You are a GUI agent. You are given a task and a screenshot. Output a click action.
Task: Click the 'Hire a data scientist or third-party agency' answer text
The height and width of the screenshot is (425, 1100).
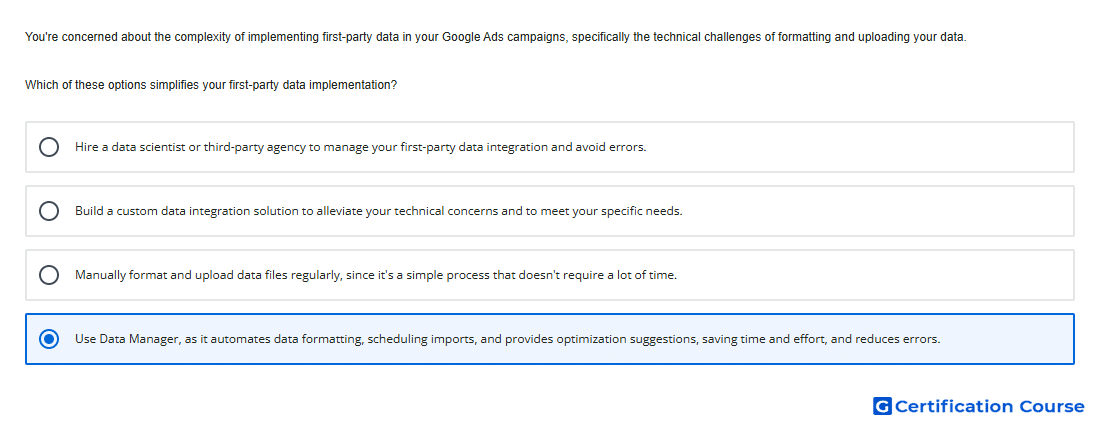pos(361,147)
